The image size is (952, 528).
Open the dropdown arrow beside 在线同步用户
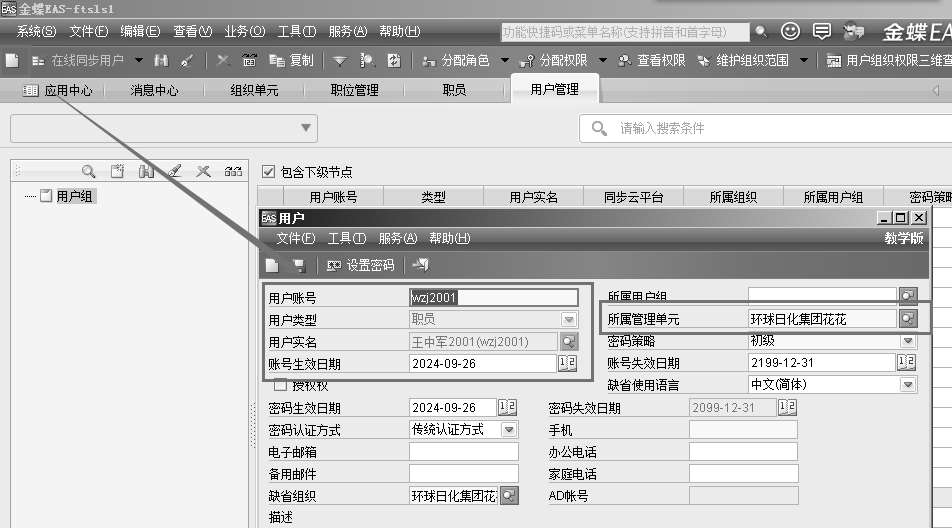(139, 61)
